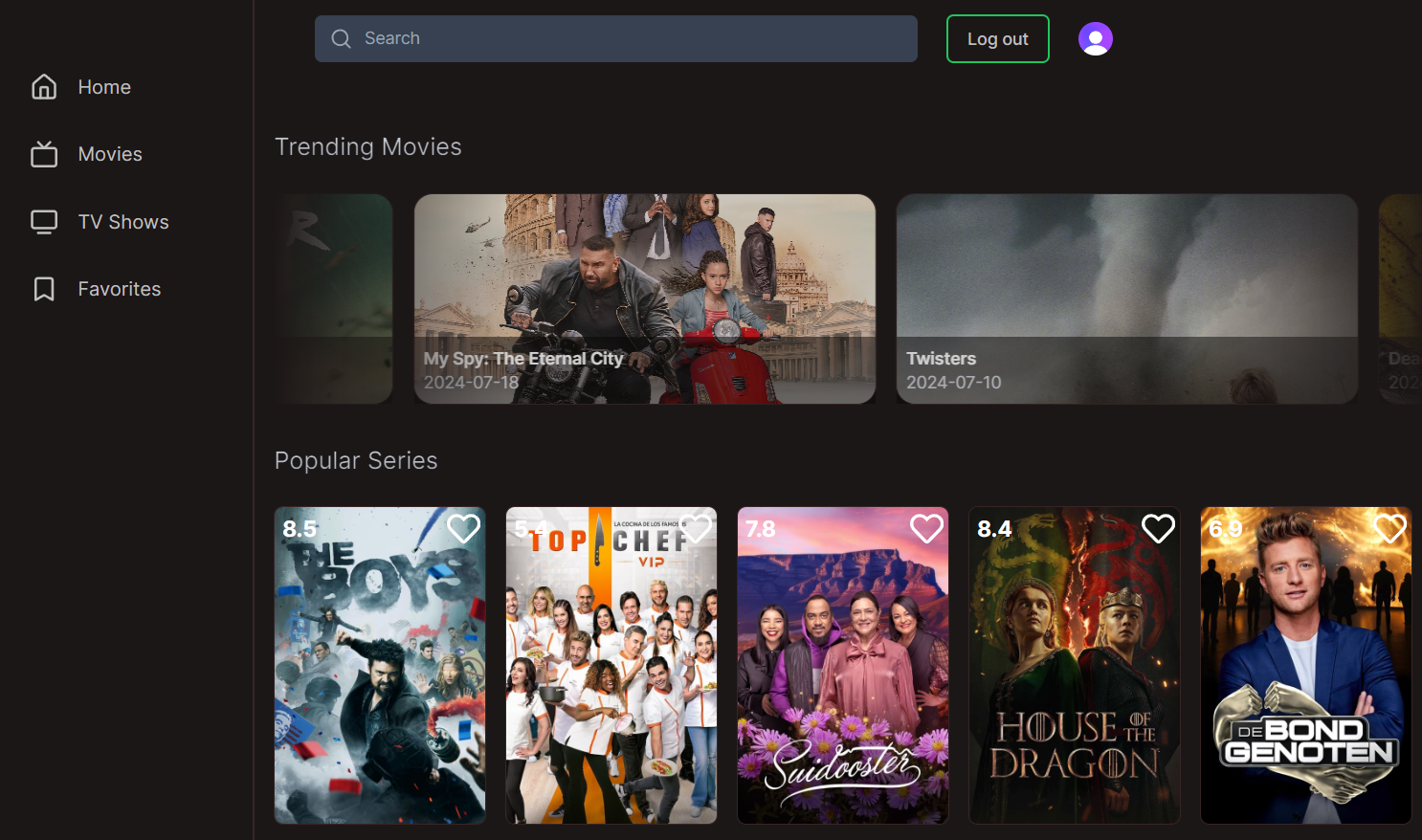The height and width of the screenshot is (840, 1422).
Task: Favorite The Boys with heart icon
Action: pyautogui.click(x=464, y=528)
